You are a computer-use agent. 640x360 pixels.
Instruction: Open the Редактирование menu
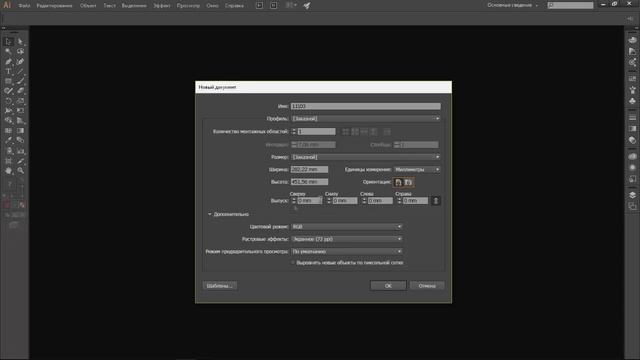click(54, 6)
